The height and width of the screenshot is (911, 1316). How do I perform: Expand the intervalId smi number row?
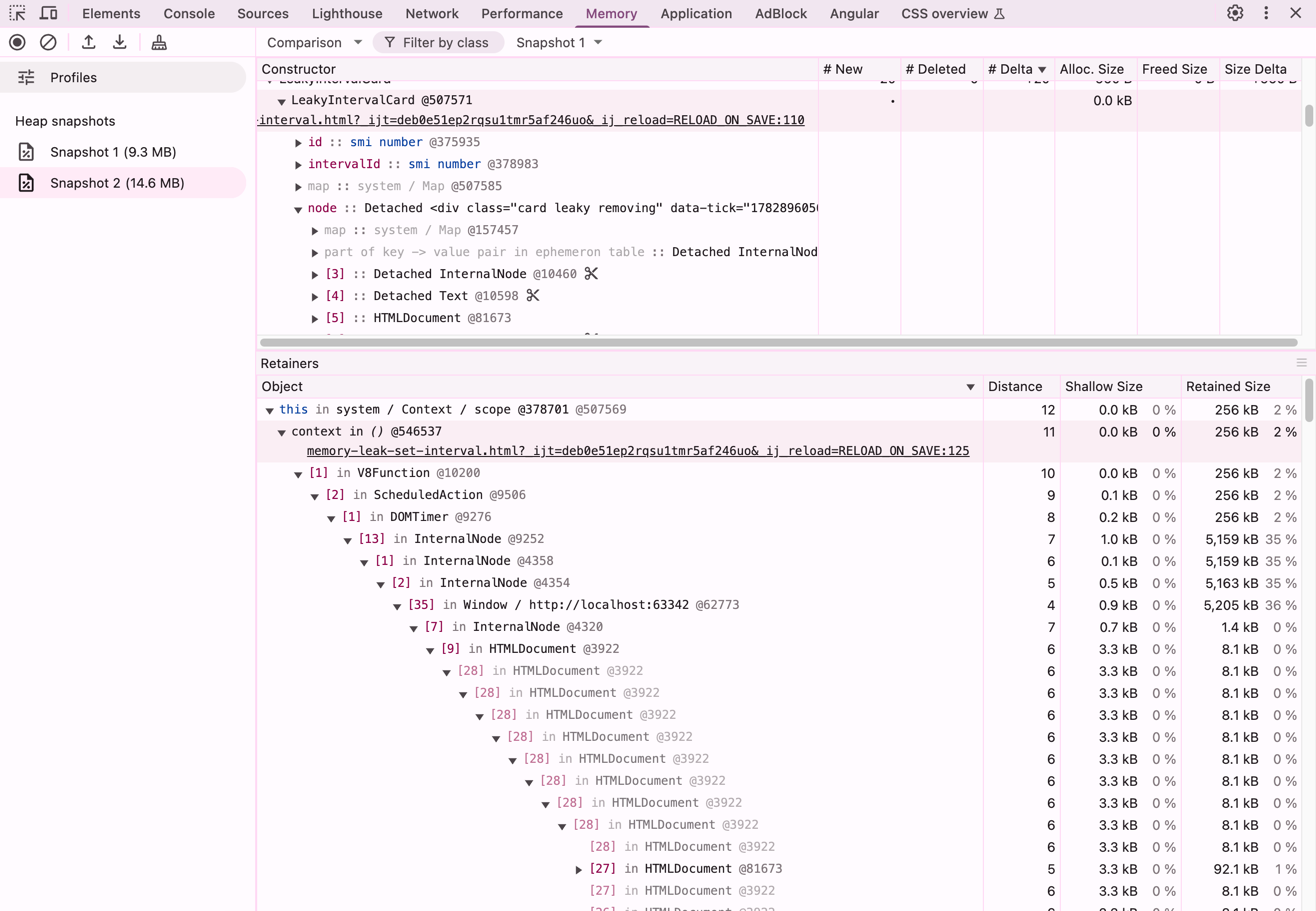298,164
